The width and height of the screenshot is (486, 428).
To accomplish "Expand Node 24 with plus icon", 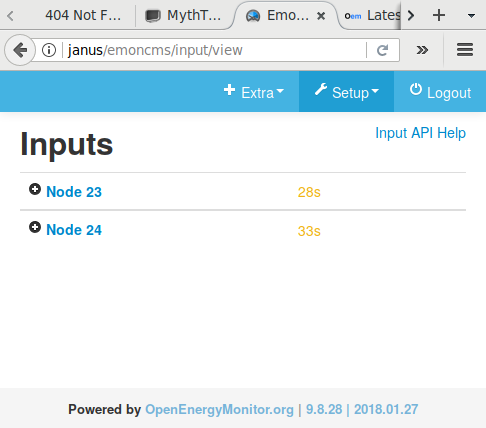I will point(35,227).
